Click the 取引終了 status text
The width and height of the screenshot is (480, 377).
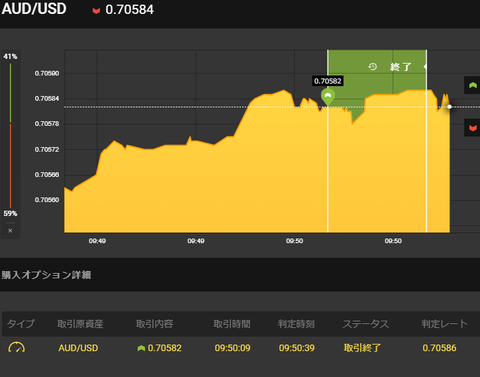[362, 348]
